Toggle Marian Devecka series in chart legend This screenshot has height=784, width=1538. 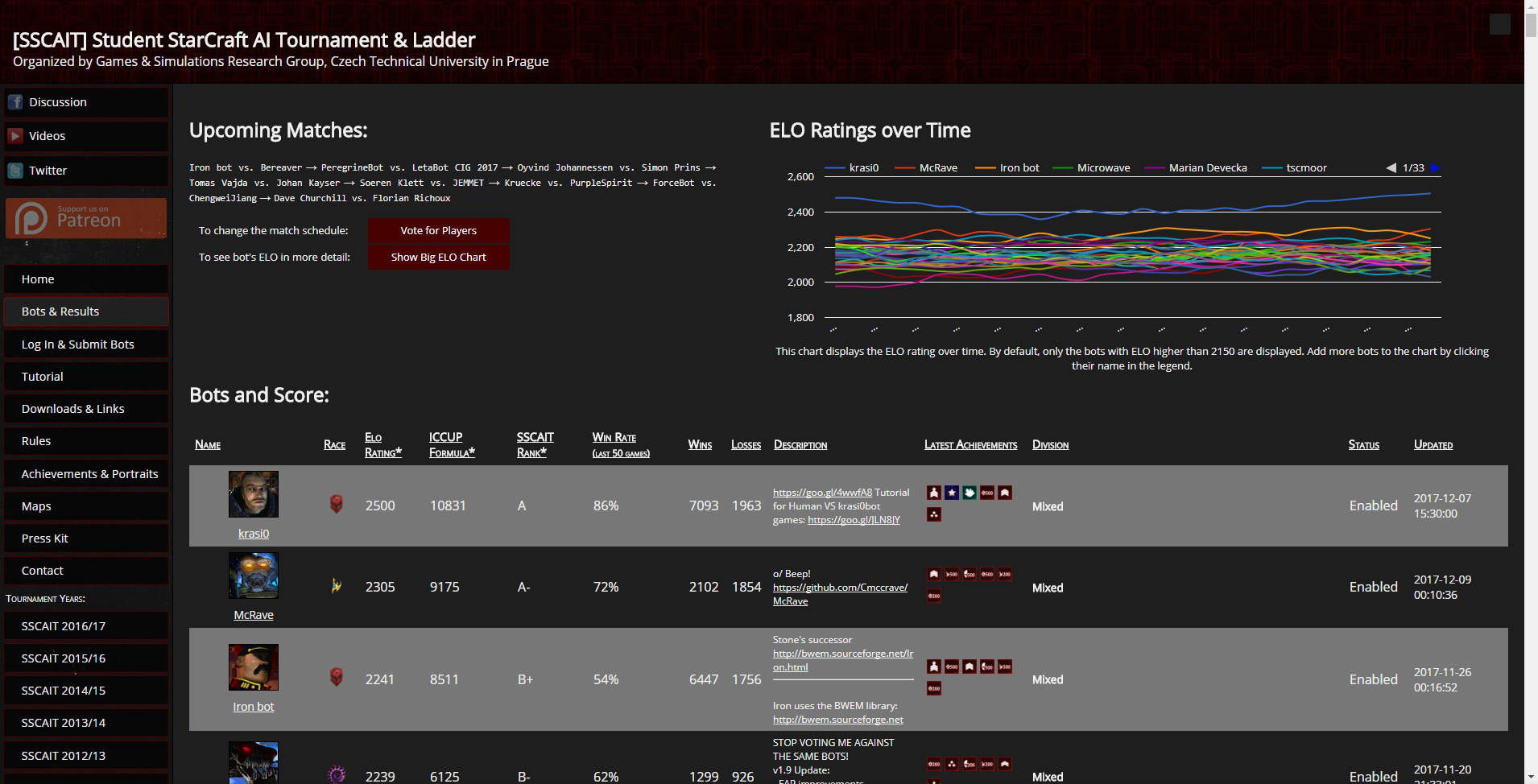pos(1196,168)
